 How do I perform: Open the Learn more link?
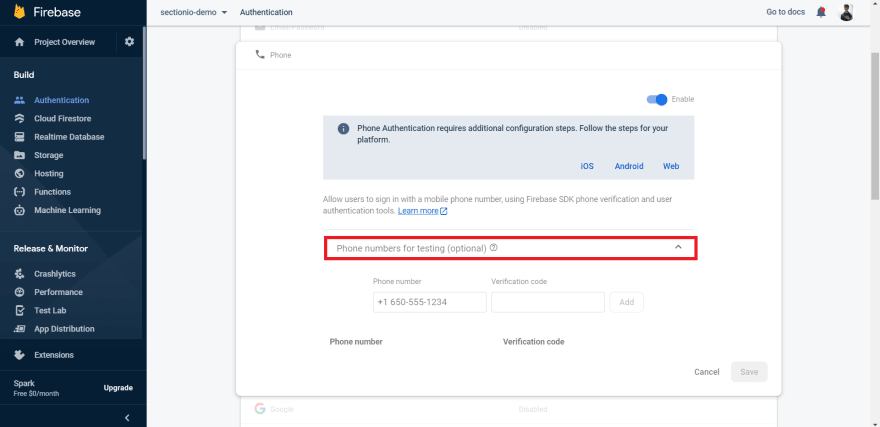point(422,211)
